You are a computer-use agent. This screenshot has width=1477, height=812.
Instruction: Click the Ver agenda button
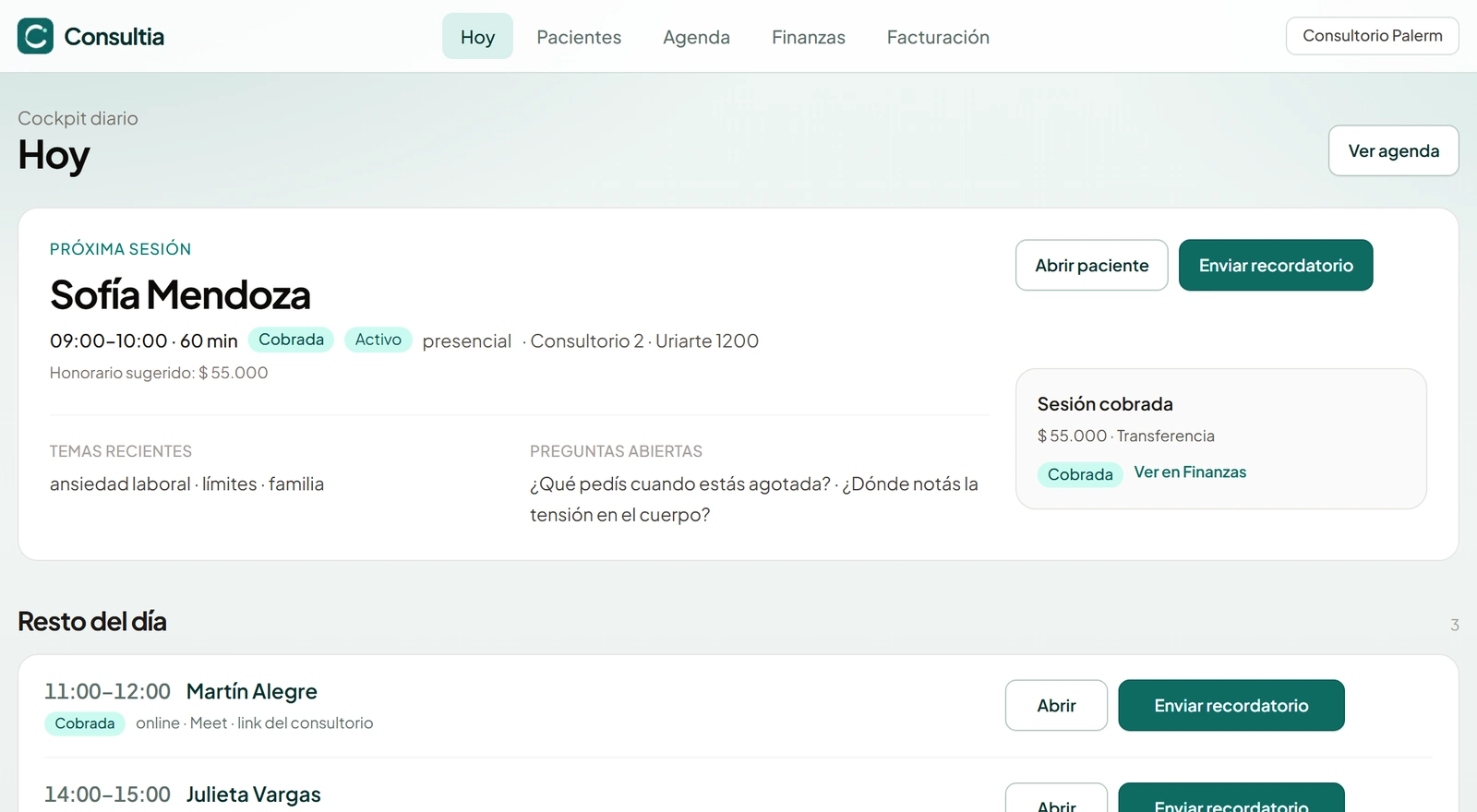(x=1393, y=150)
